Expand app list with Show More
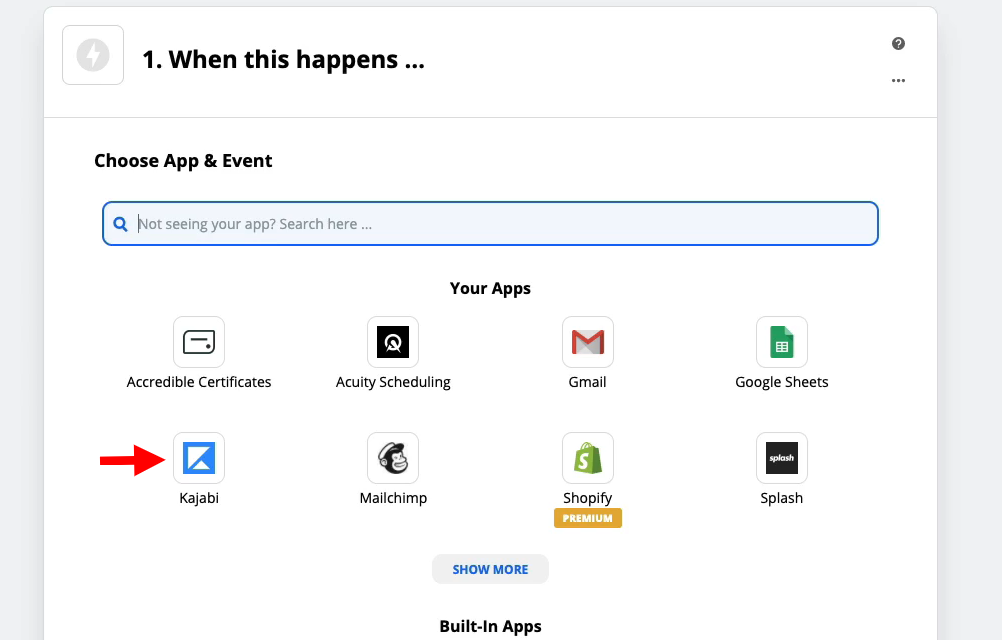Viewport: 1002px width, 640px height. 490,569
